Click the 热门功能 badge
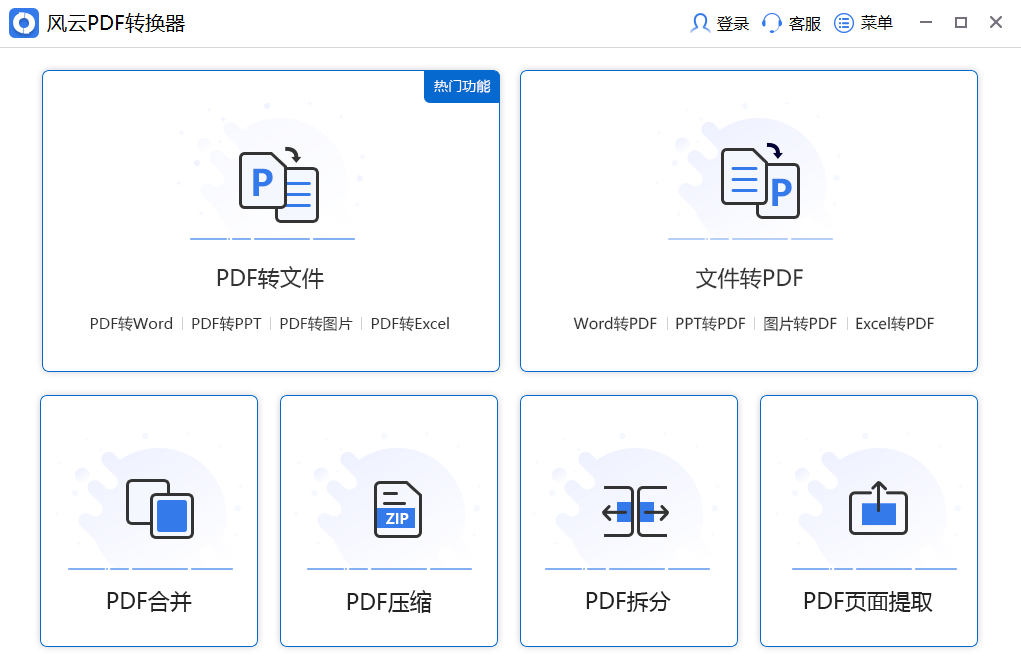Screen dimensions: 1021x670 coord(462,86)
